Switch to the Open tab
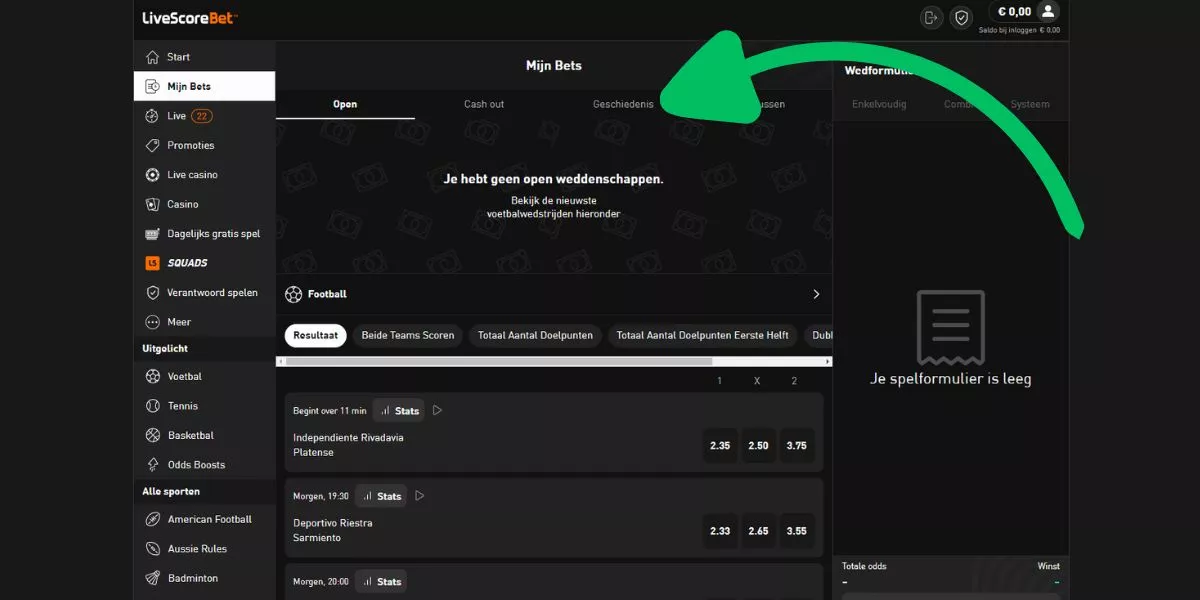 coord(345,104)
